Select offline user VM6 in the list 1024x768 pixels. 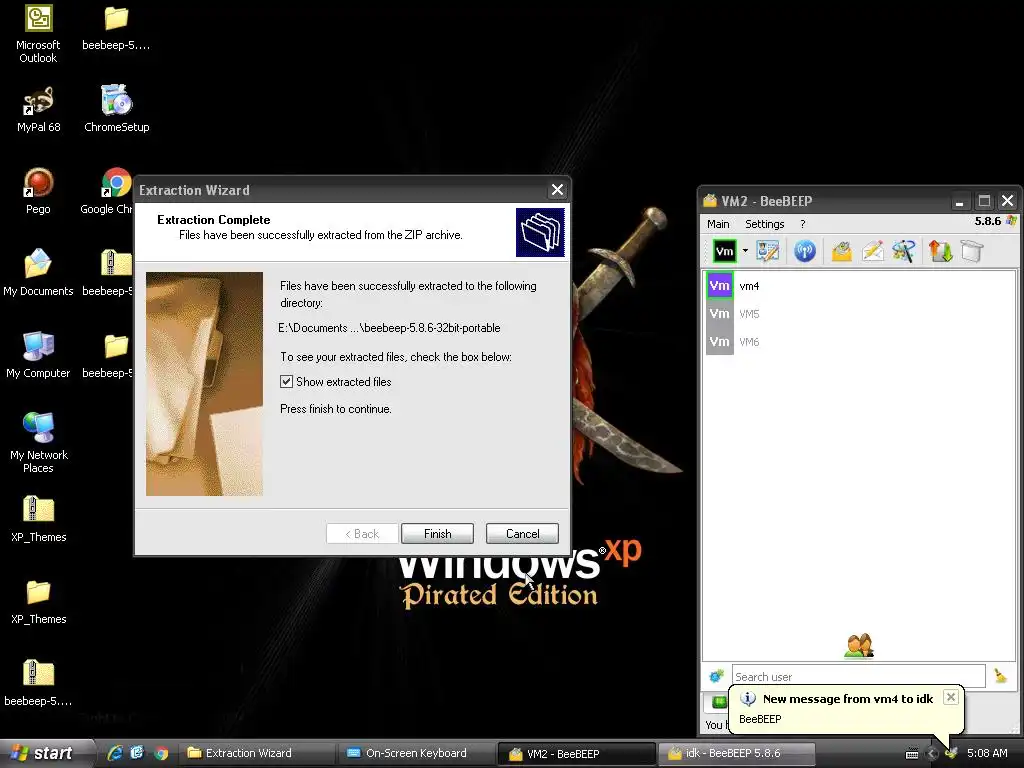(x=859, y=342)
